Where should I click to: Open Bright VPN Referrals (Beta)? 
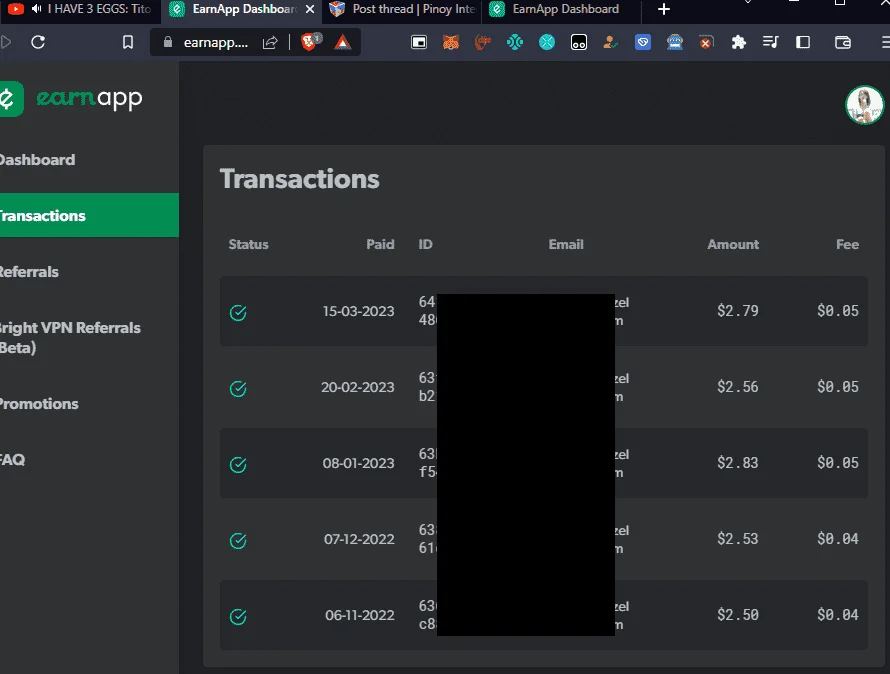[70, 337]
